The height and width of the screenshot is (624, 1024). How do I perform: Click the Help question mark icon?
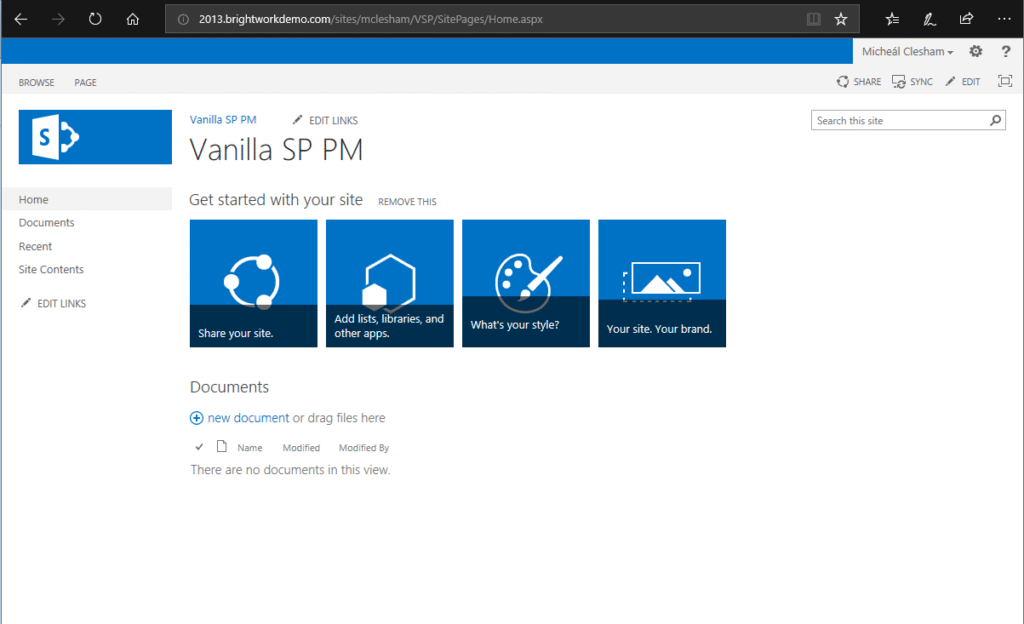[1005, 52]
